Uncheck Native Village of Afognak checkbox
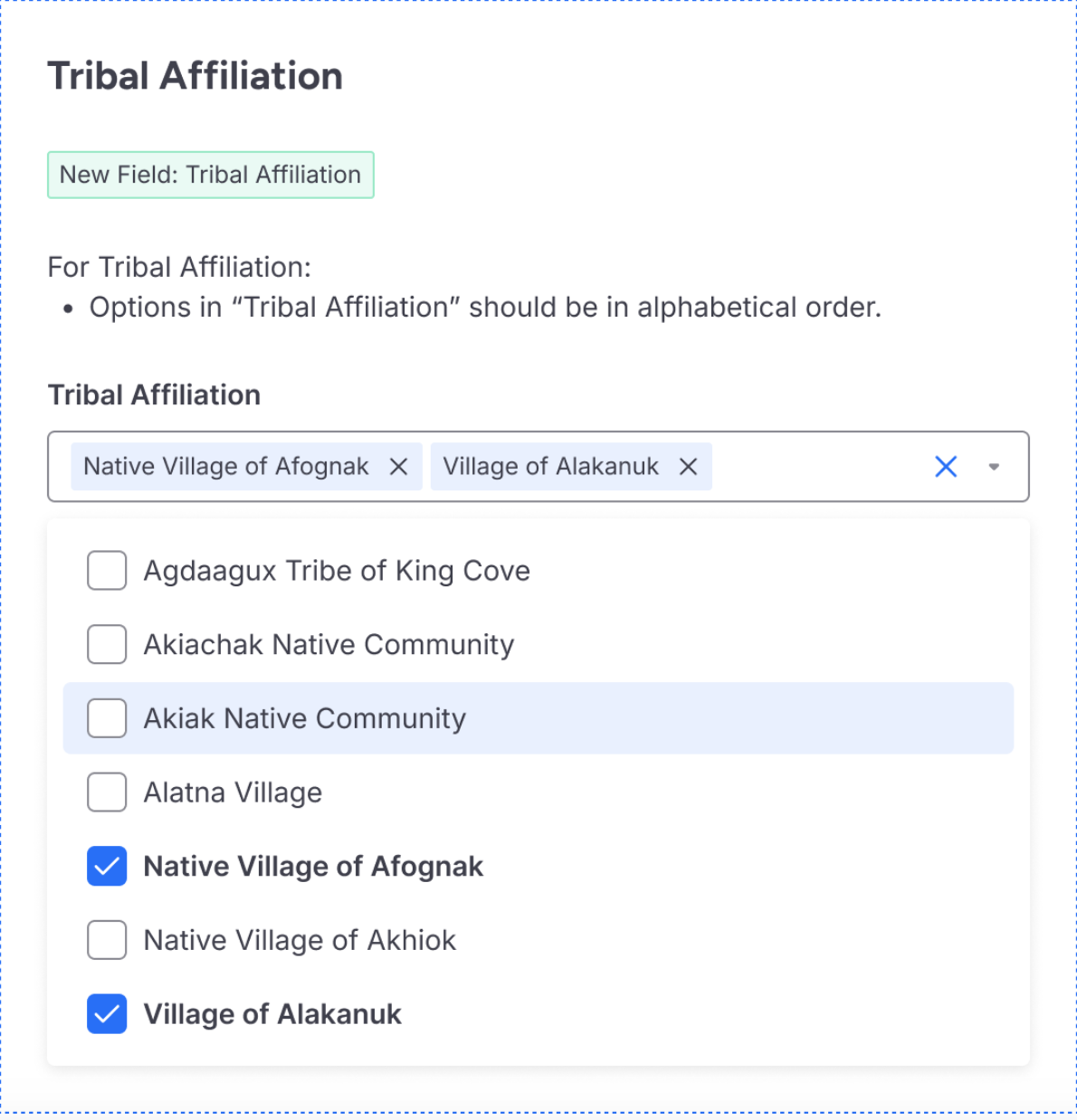1077x1120 pixels. (107, 867)
